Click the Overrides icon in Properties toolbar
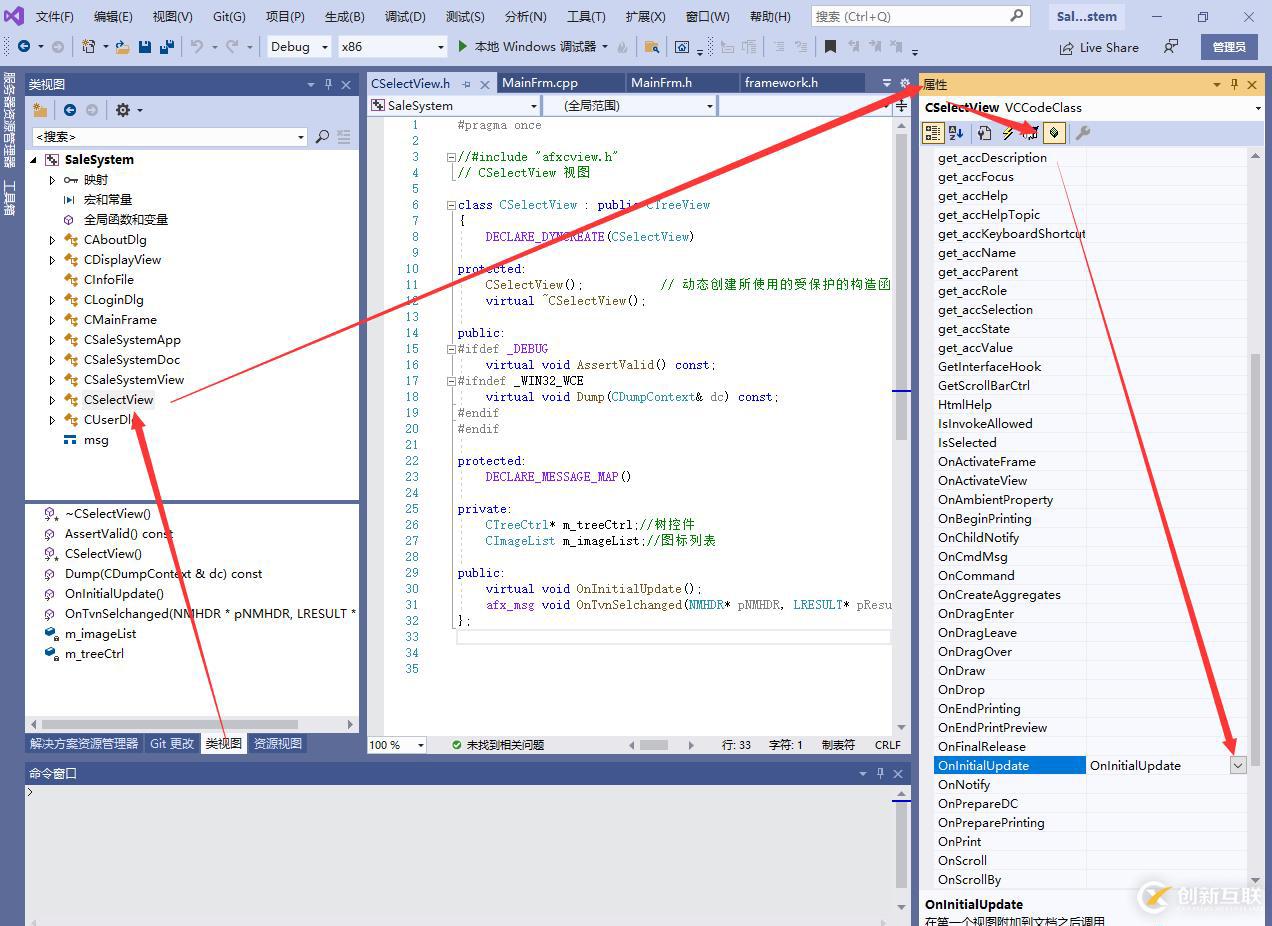This screenshot has height=926, width=1272. [1054, 133]
